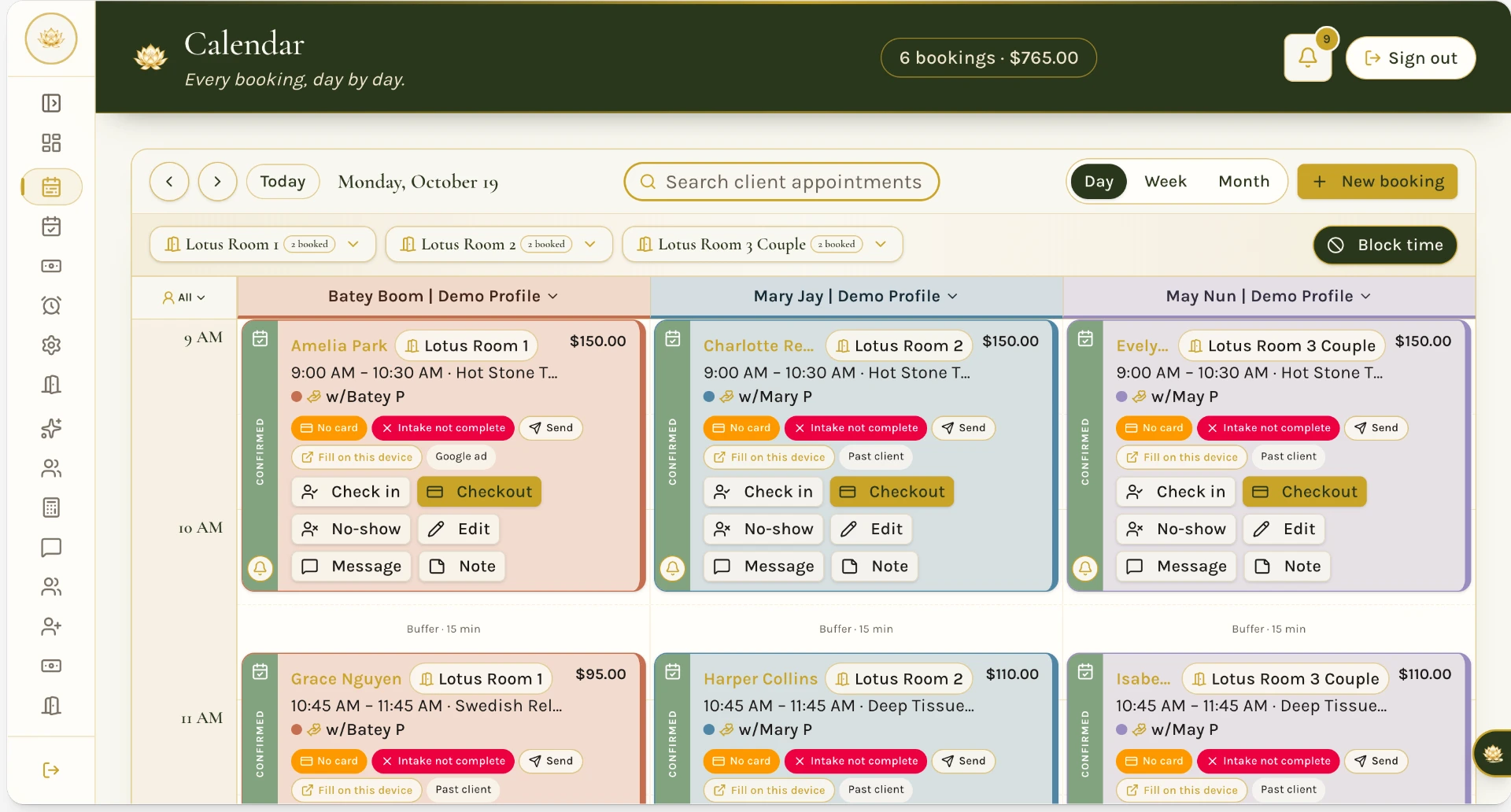The height and width of the screenshot is (812, 1511).
Task: Send intake form to Grace Nguyen
Action: (551, 761)
